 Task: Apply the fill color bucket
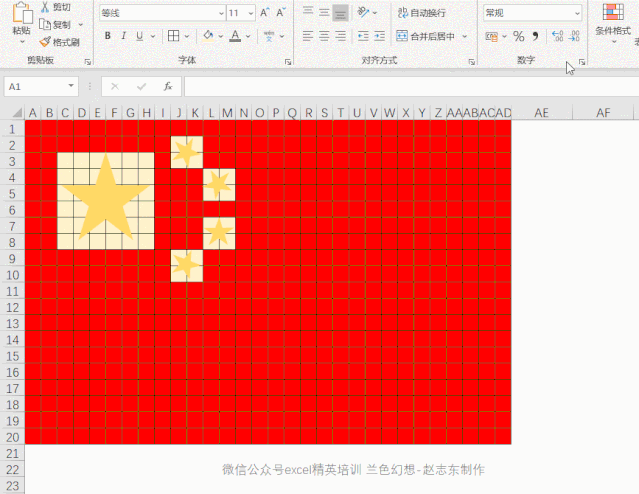click(208, 36)
